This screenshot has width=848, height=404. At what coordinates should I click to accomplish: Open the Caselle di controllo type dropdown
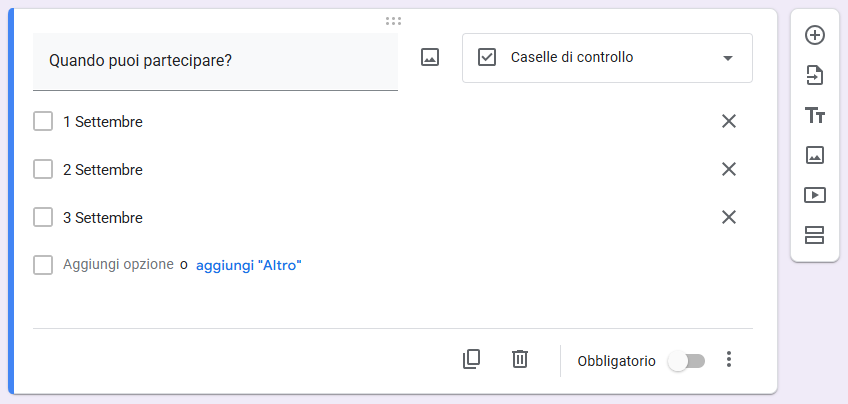pyautogui.click(x=607, y=58)
